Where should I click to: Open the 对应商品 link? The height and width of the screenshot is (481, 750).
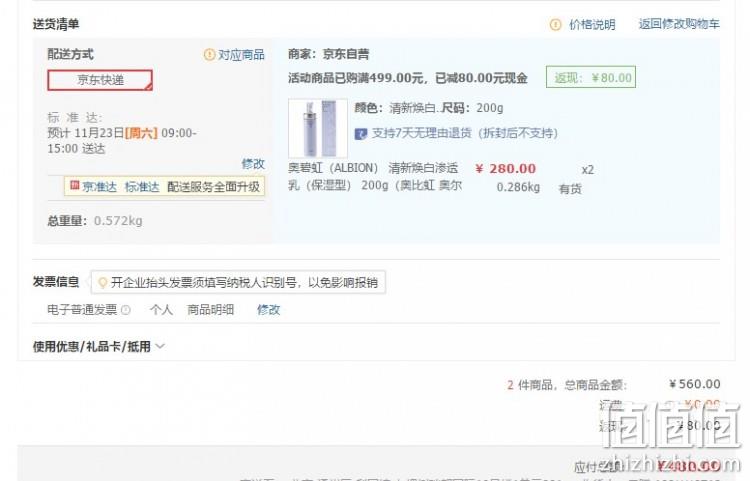coord(241,55)
